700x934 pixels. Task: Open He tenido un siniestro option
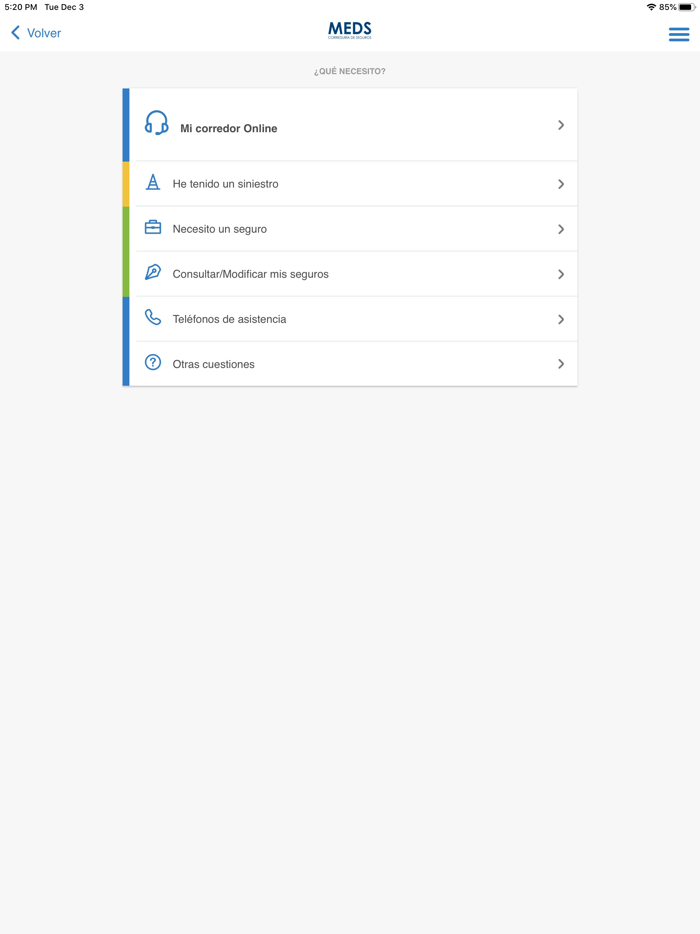(x=226, y=184)
